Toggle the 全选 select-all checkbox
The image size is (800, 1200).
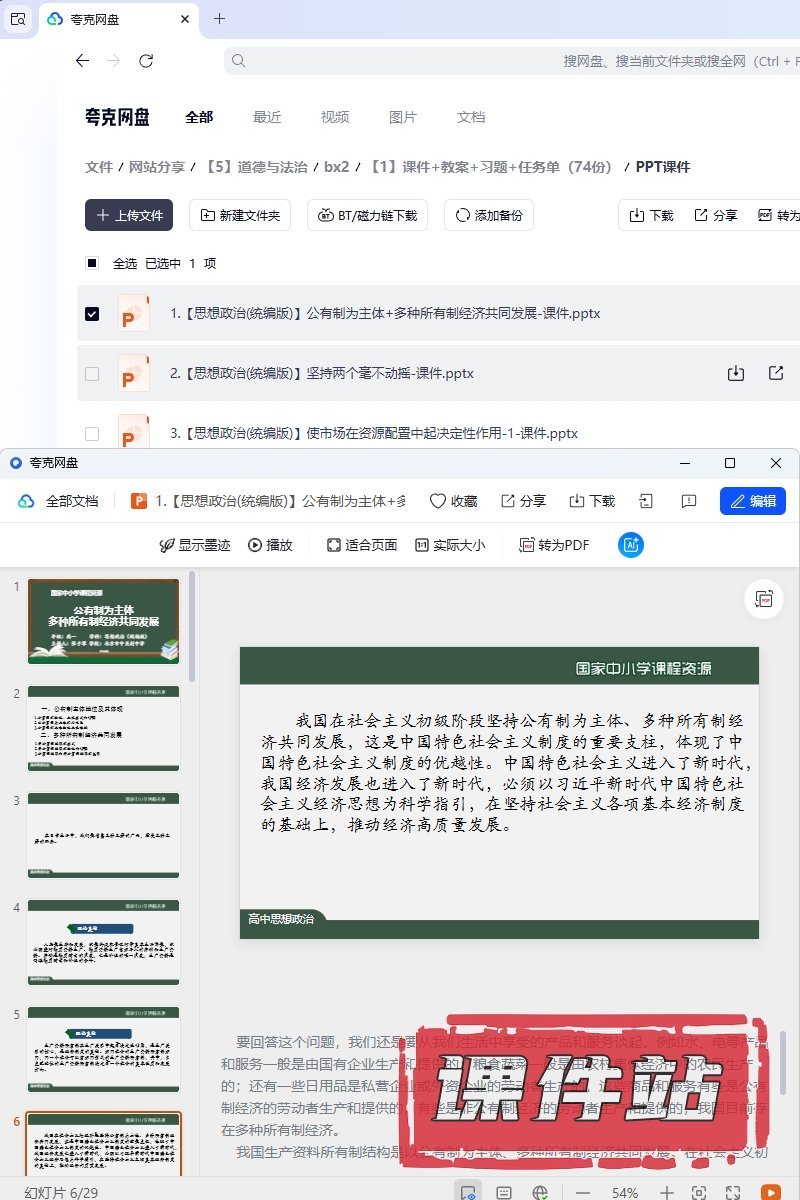(92, 264)
